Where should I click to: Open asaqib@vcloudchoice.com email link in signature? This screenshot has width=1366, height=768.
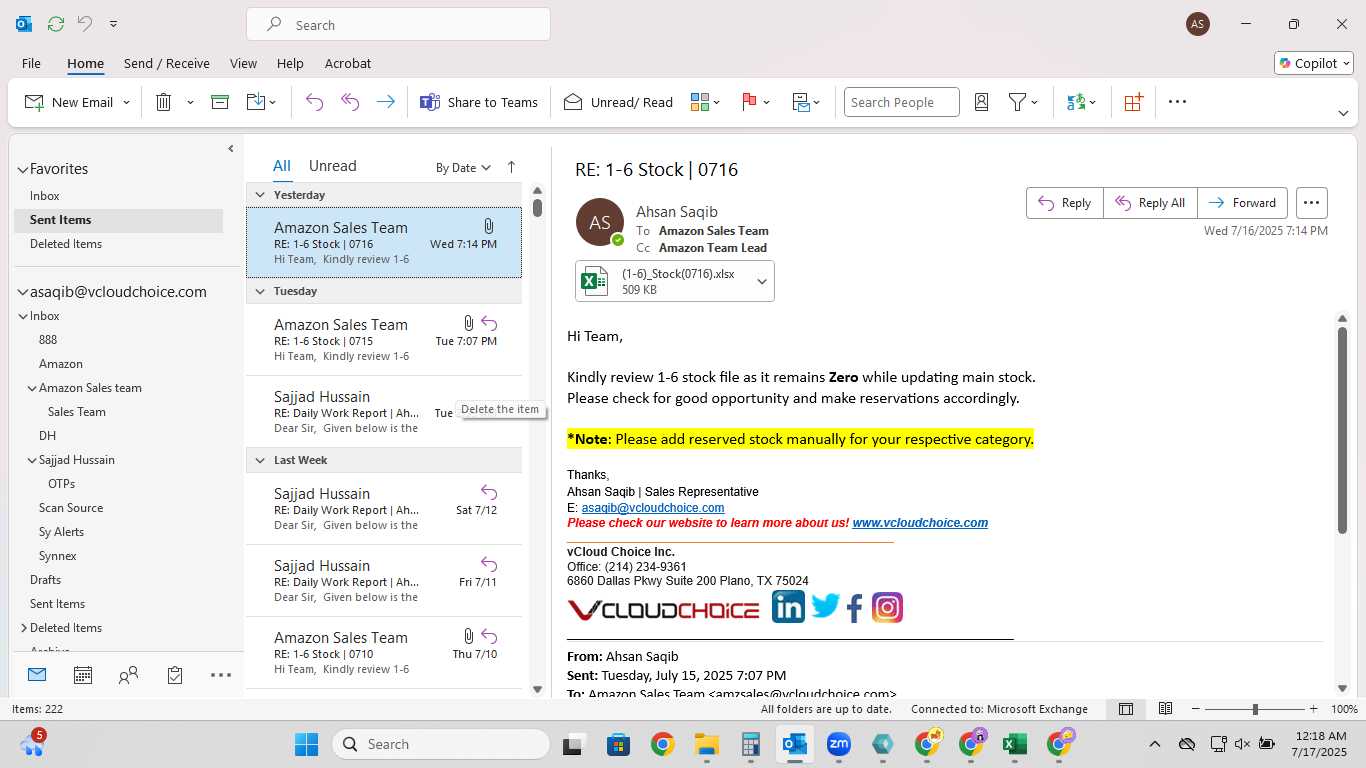pos(653,508)
